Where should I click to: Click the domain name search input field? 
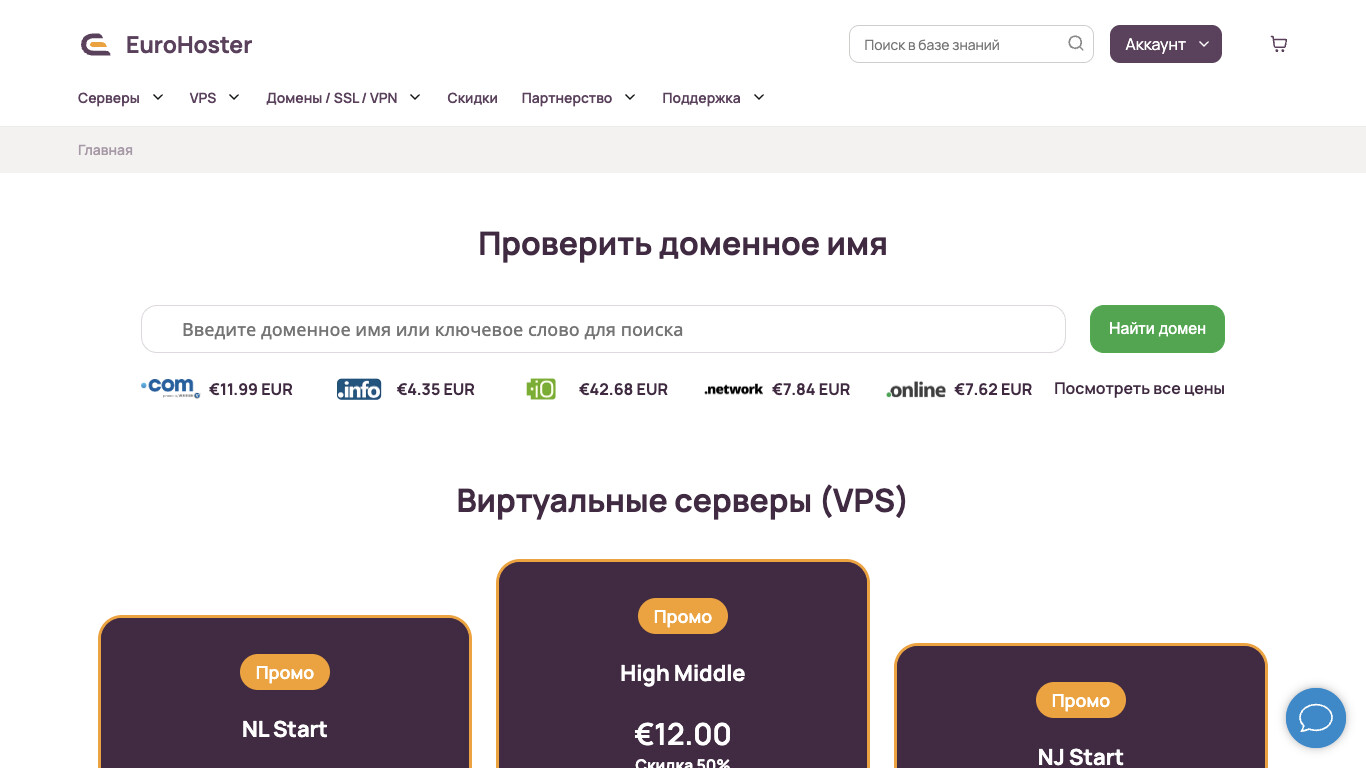[x=603, y=329]
